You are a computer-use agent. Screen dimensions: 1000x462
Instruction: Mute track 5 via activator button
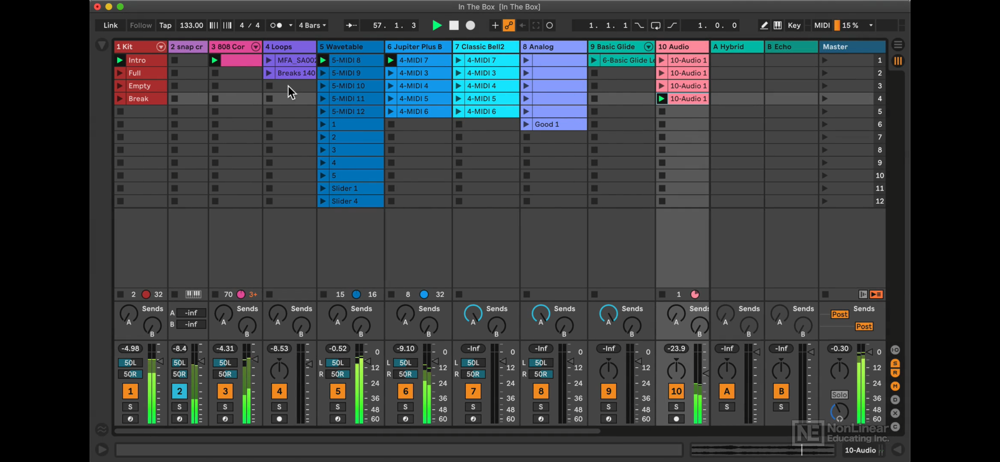(x=338, y=391)
